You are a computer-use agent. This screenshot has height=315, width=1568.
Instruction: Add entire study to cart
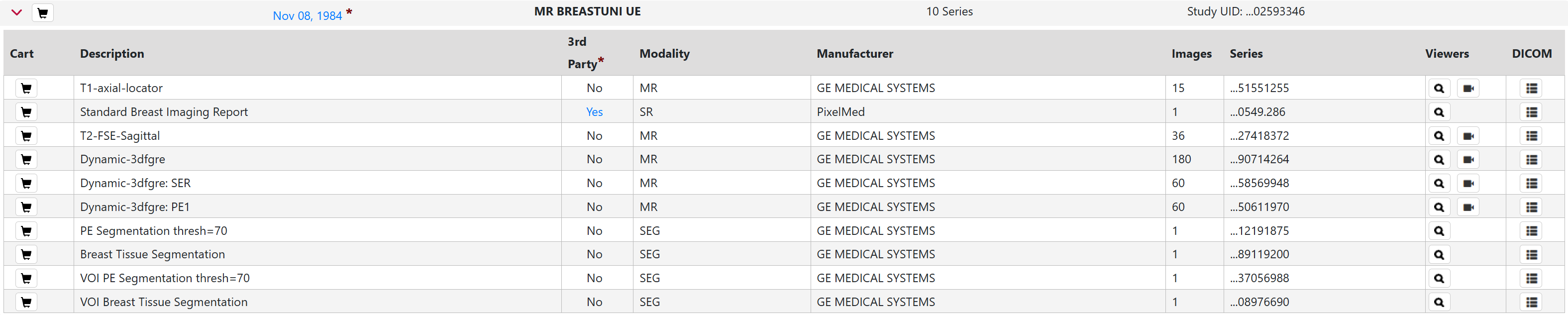[43, 13]
